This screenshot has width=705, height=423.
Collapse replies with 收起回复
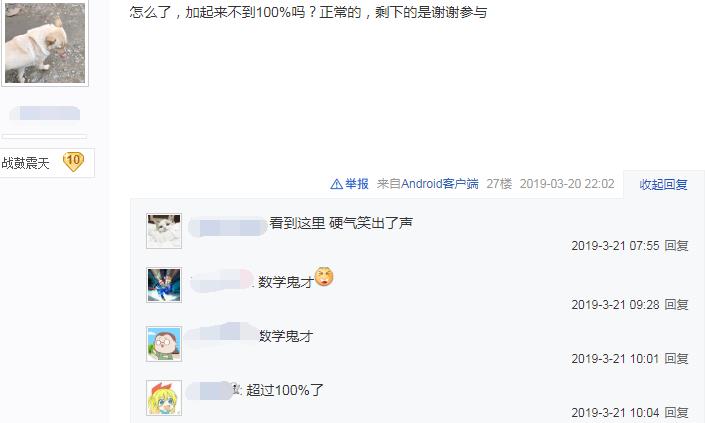point(664,184)
